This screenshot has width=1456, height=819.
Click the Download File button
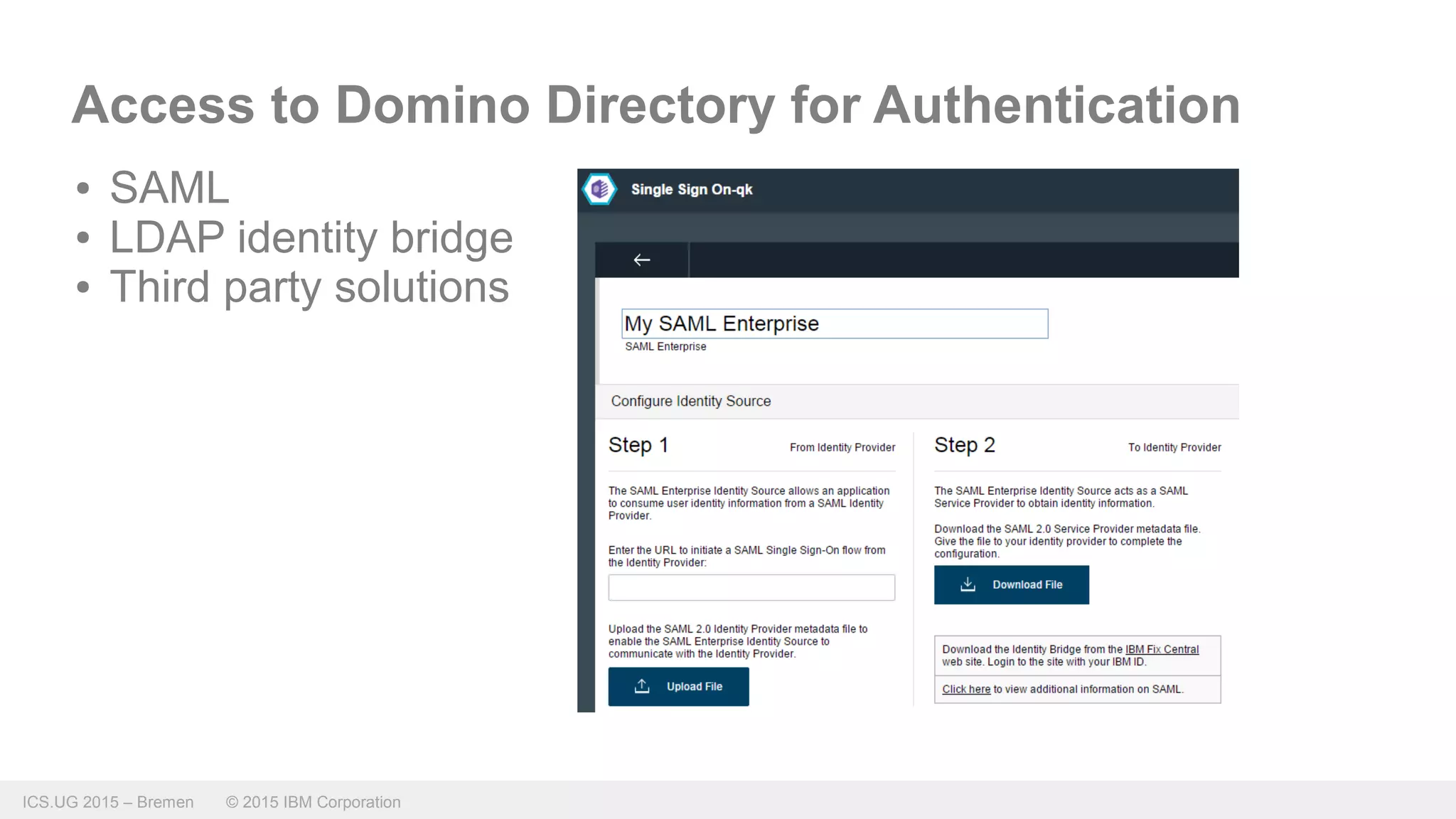coord(1012,584)
